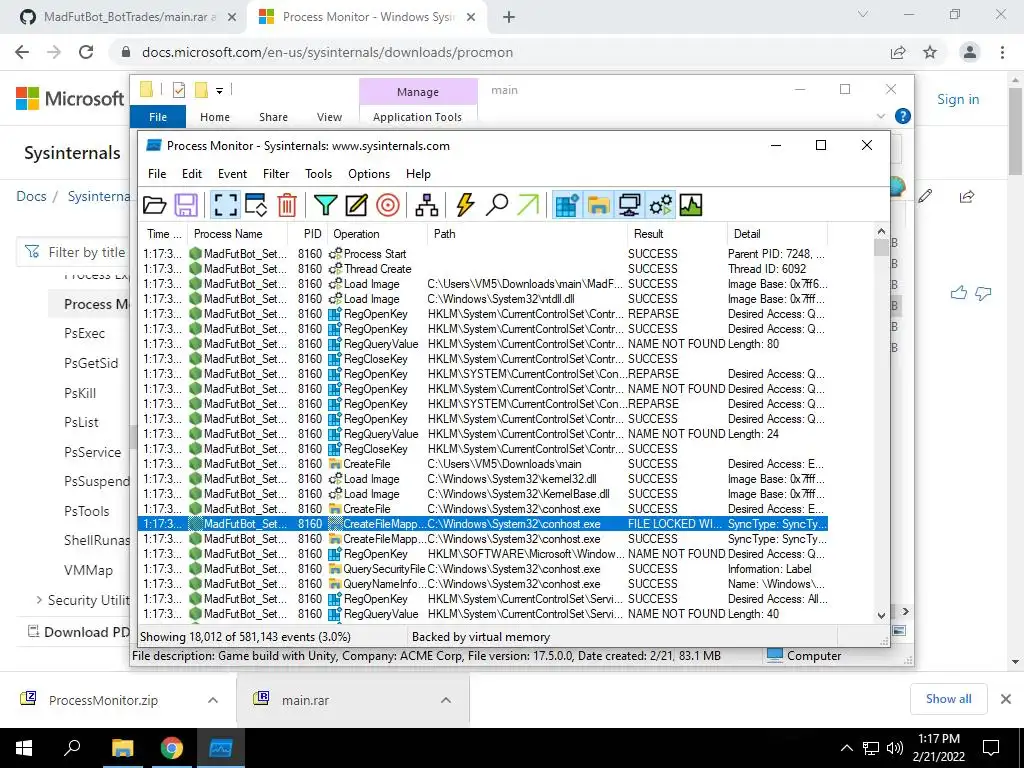The image size is (1024, 768).
Task: Click the Chrome share page icon
Action: tap(898, 52)
